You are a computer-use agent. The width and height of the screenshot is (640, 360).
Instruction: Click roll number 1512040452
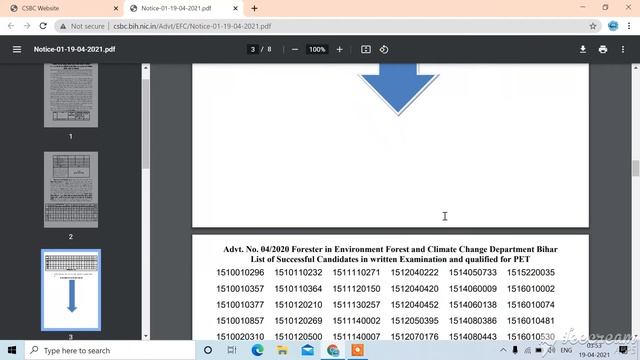click(x=415, y=305)
